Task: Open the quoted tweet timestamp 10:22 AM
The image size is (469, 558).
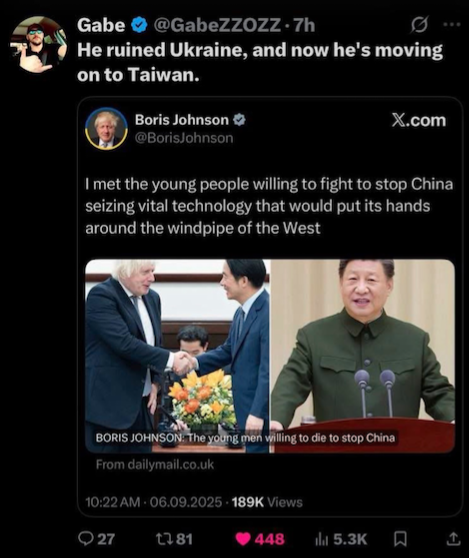Action: (x=113, y=502)
